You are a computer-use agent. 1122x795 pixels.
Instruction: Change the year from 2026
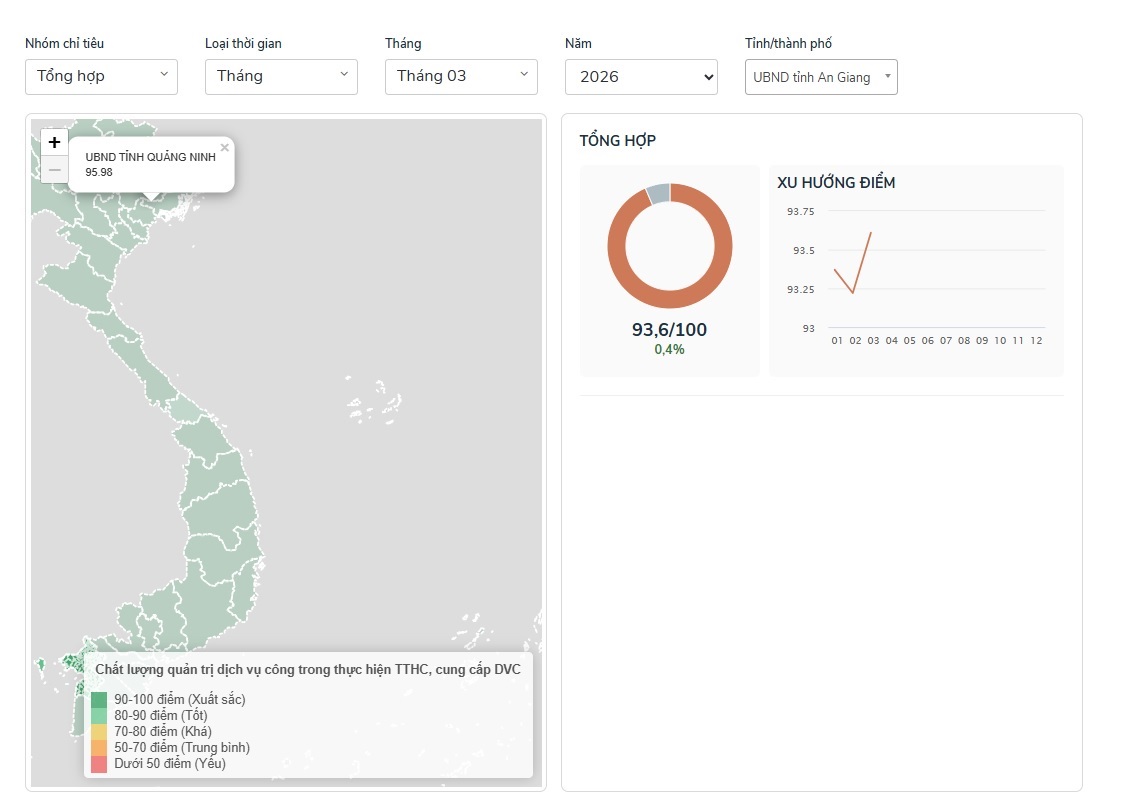tap(641, 77)
